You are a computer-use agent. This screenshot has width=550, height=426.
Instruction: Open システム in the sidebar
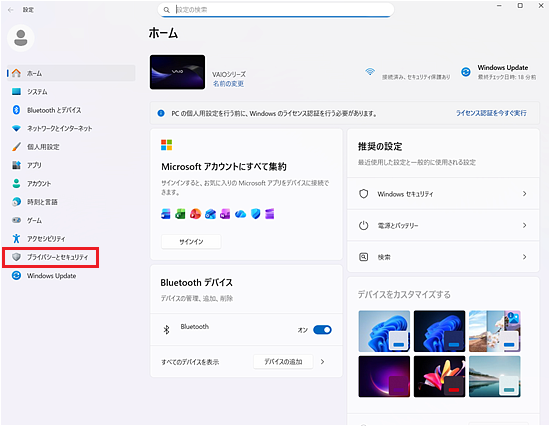71,92
